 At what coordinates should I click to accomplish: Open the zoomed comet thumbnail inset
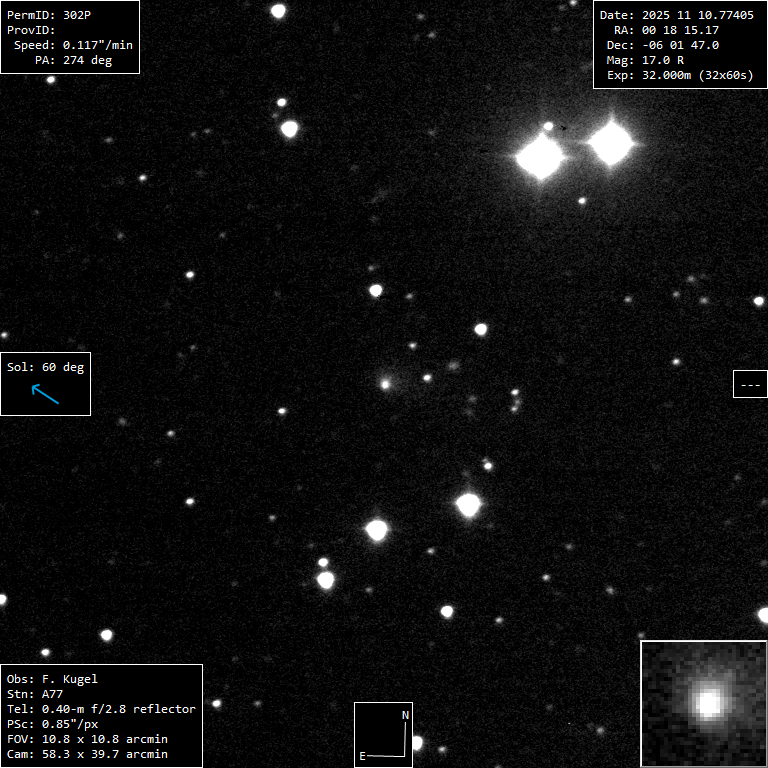(x=703, y=703)
